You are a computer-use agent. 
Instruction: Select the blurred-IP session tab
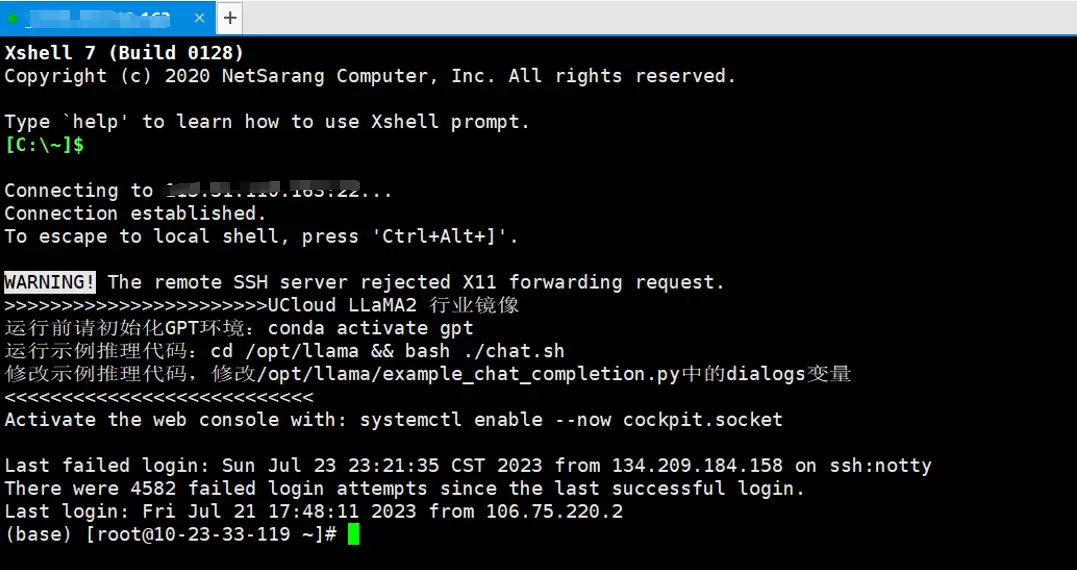point(100,18)
